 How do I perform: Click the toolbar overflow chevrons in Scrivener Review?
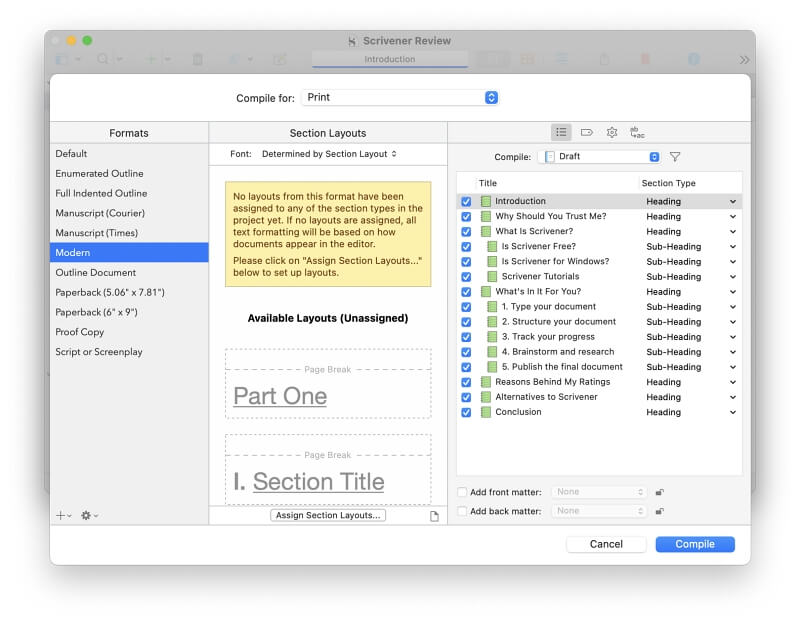744,60
